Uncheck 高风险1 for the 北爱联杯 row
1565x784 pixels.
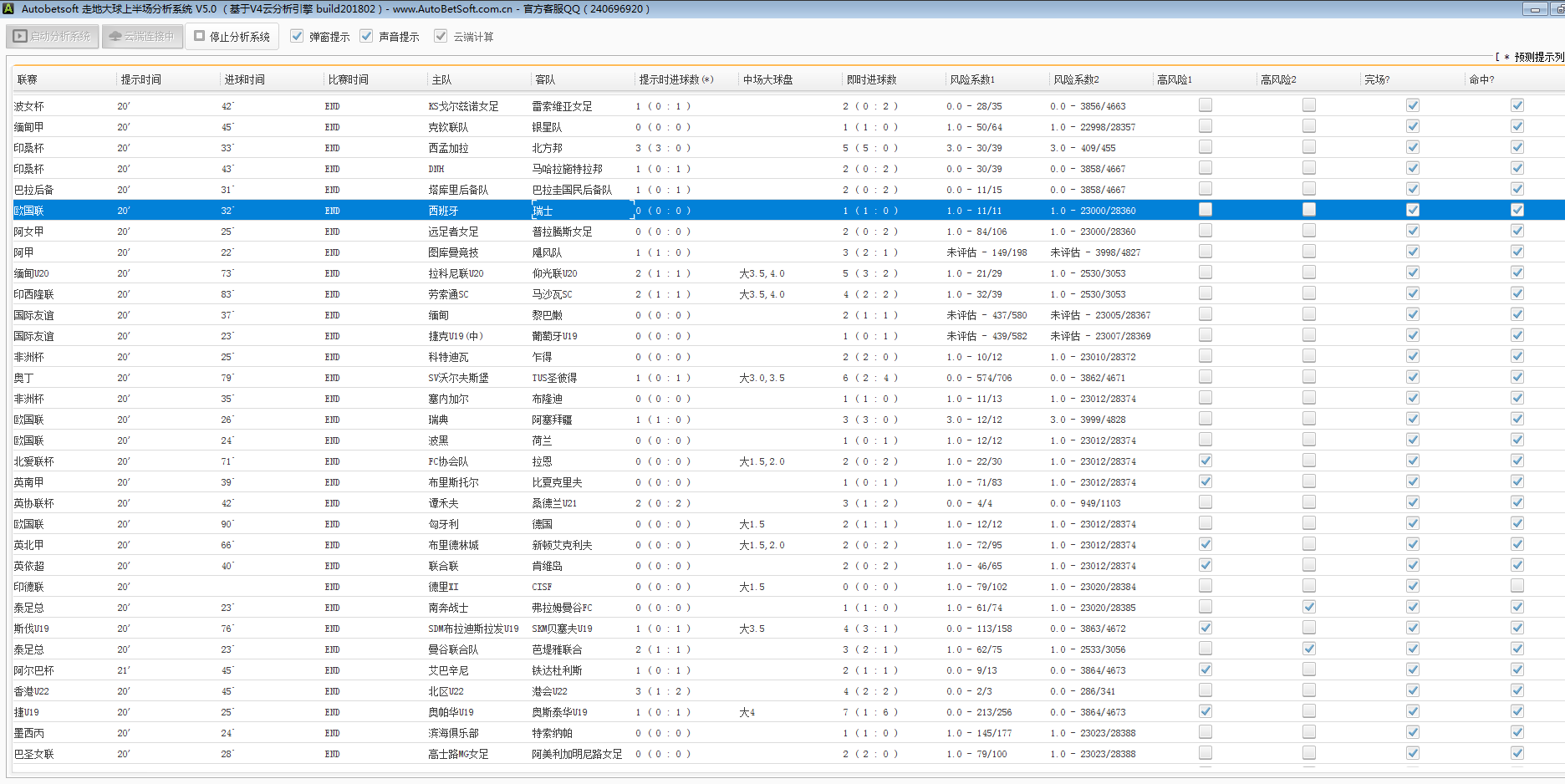1205,461
